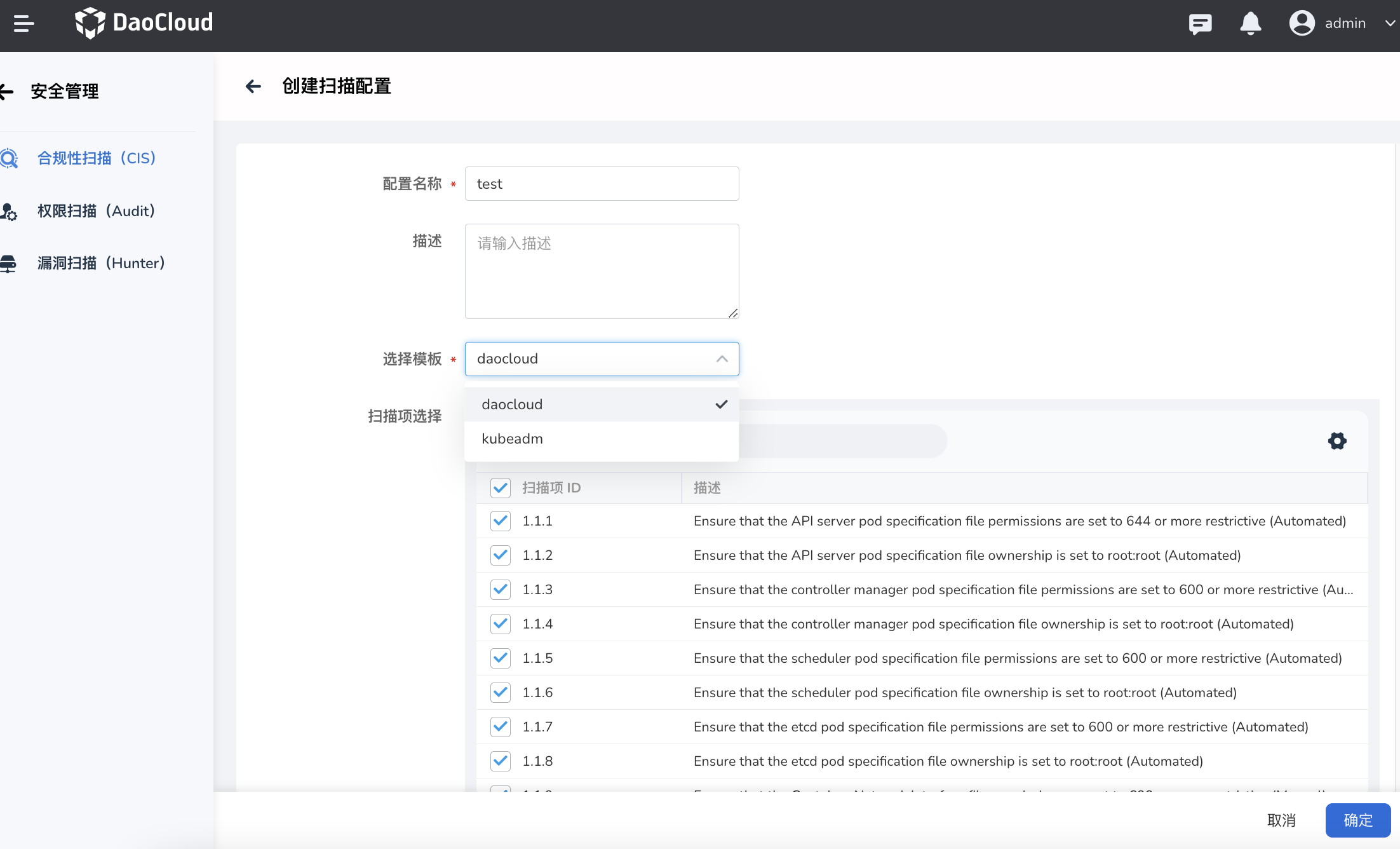Screen dimensions: 1400x849
Task: Expand the admin account dropdown arrow
Action: click(1389, 24)
